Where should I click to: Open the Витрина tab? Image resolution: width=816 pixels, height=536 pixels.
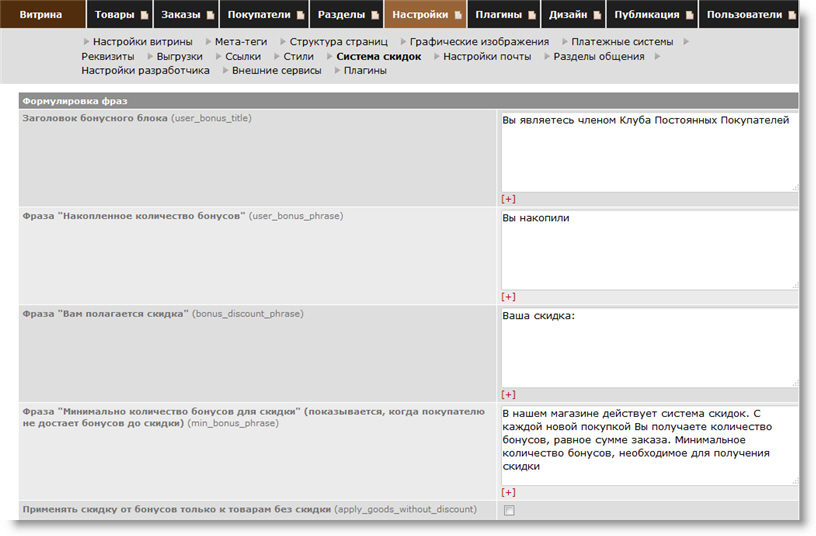pos(40,15)
